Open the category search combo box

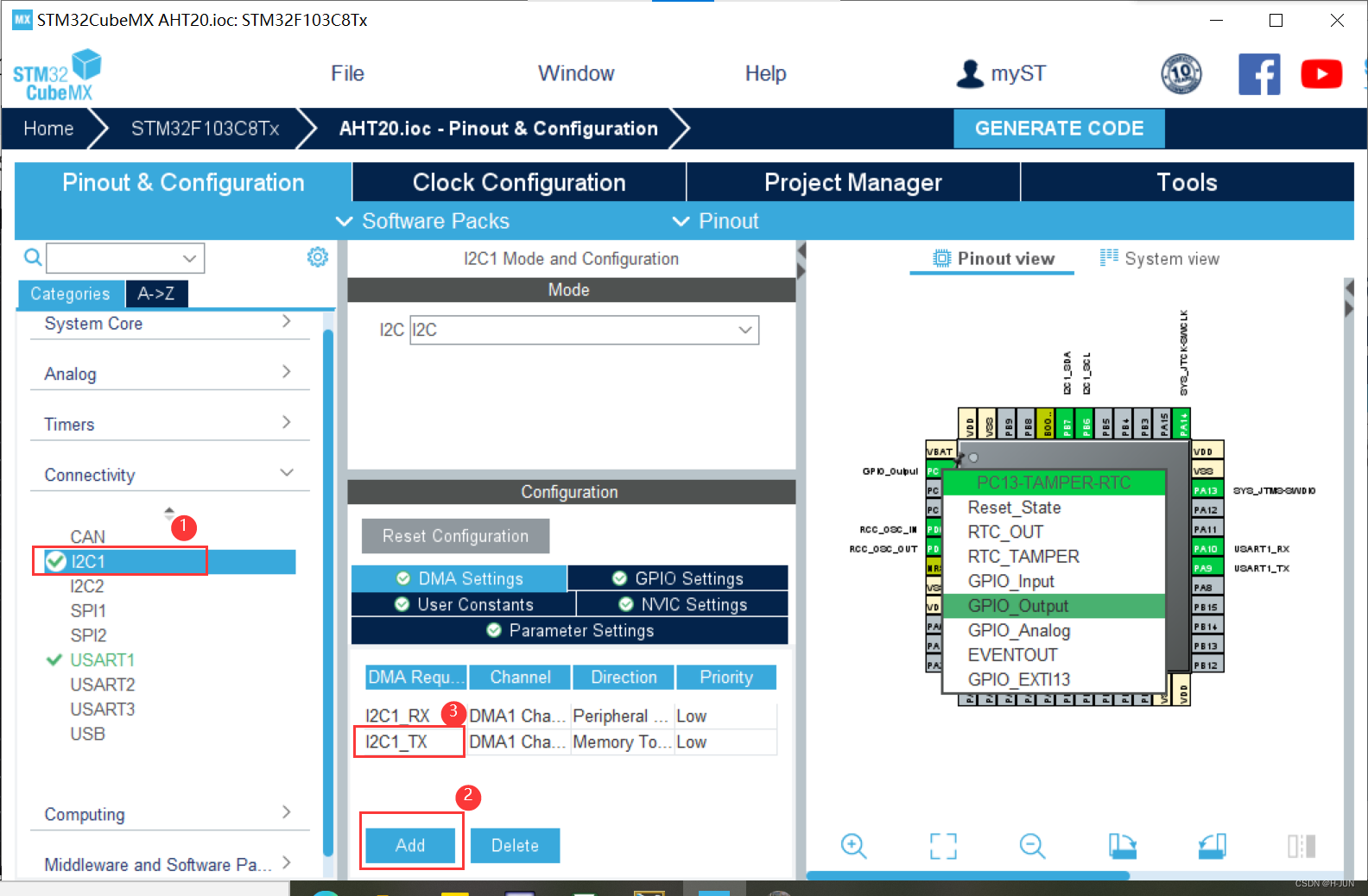click(125, 257)
